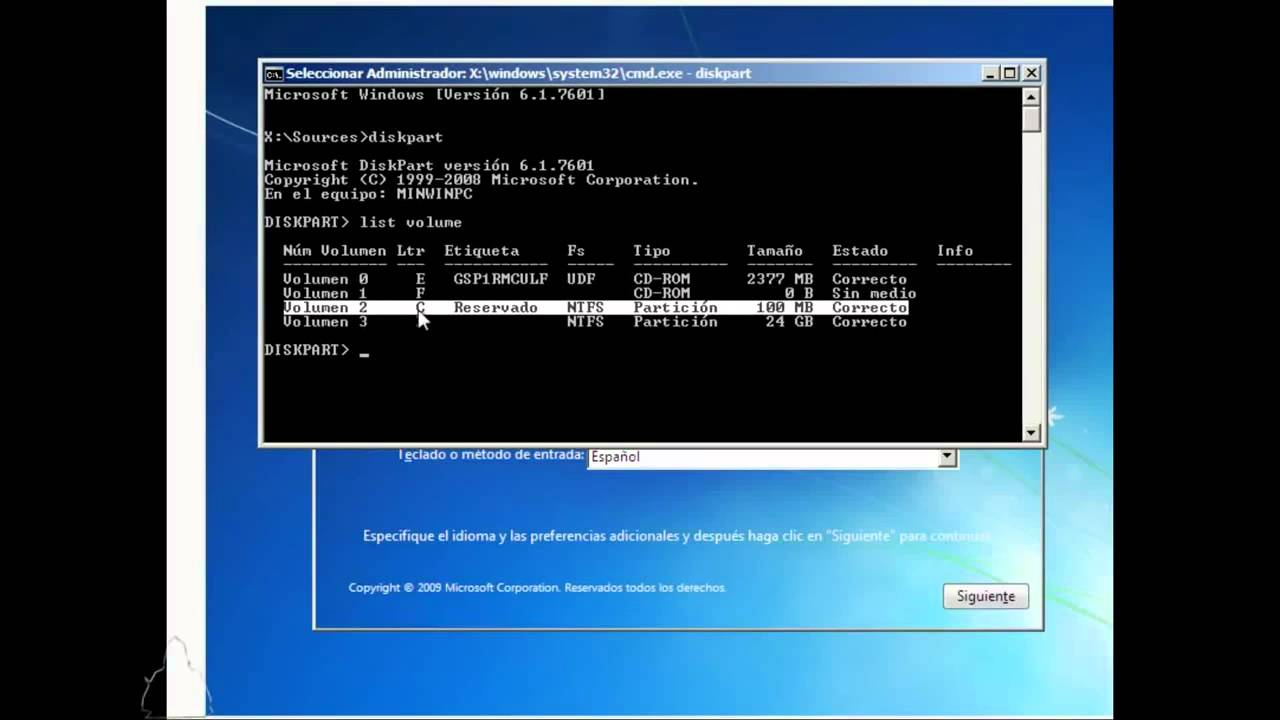Click the 'Especifique el idioma' instruction text
The height and width of the screenshot is (720, 1280).
(676, 536)
